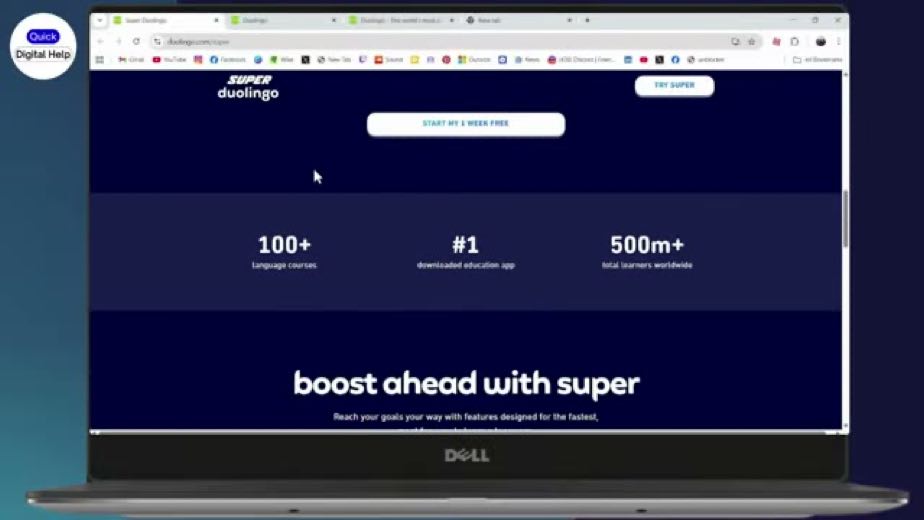Open a new tab with the plus button
Viewport: 924px width, 520px height.
(x=587, y=20)
